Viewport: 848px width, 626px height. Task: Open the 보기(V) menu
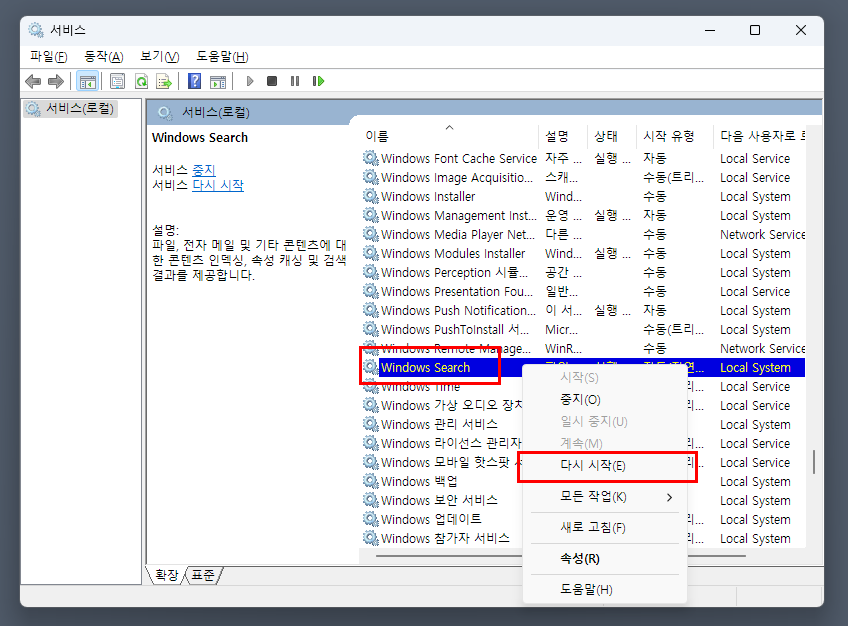[x=160, y=56]
